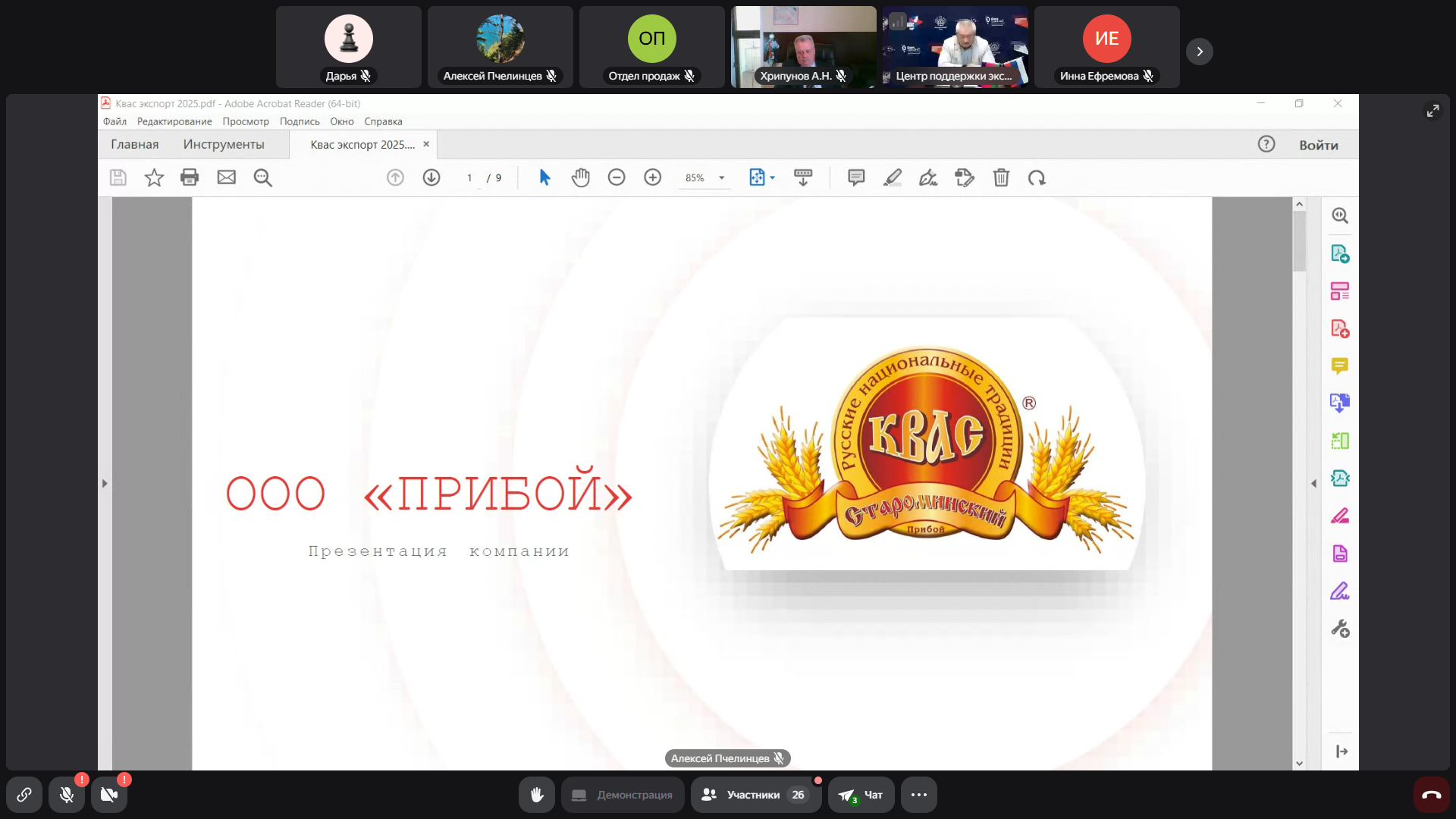Copy meeting link with the chain icon
The image size is (1456, 819).
pos(24,795)
